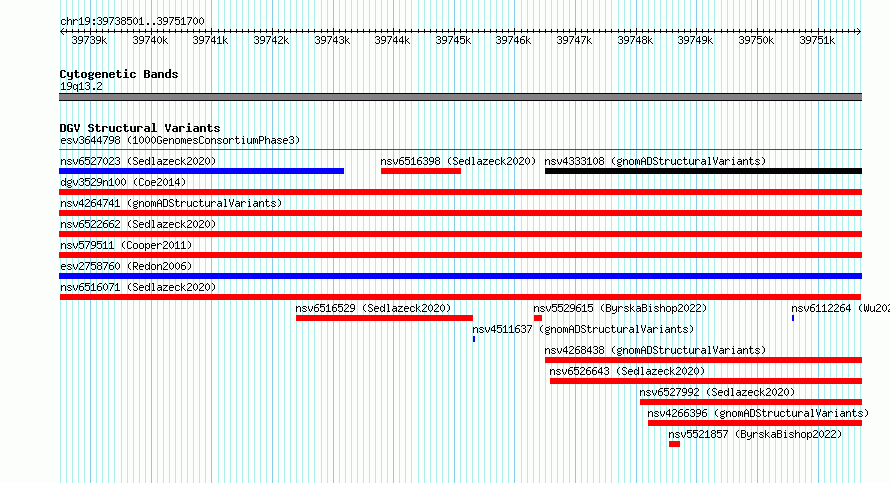Open the nsv579511 (Cooper2011) label

pyautogui.click(x=126, y=245)
